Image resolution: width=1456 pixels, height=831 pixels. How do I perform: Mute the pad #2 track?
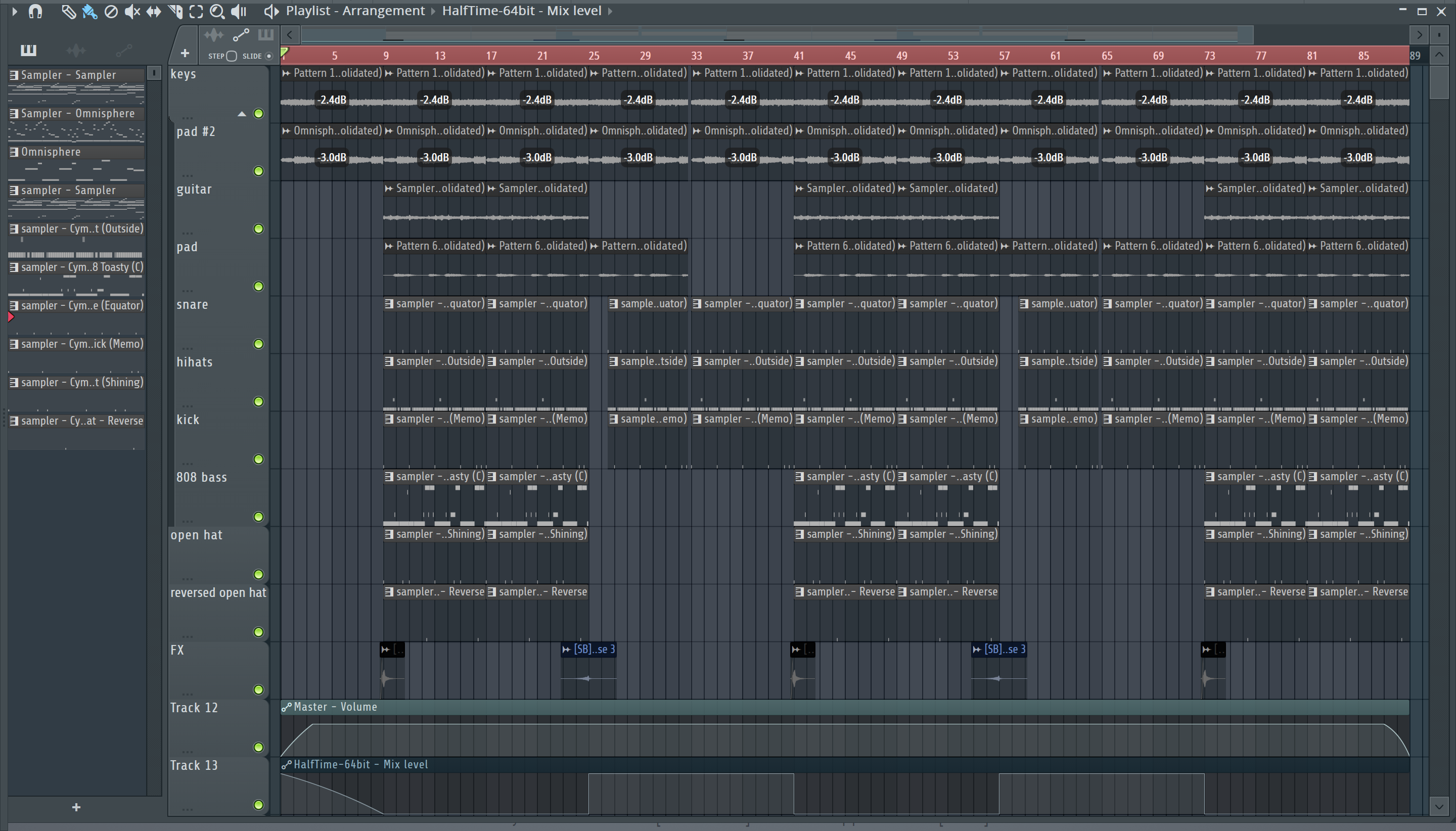click(258, 171)
